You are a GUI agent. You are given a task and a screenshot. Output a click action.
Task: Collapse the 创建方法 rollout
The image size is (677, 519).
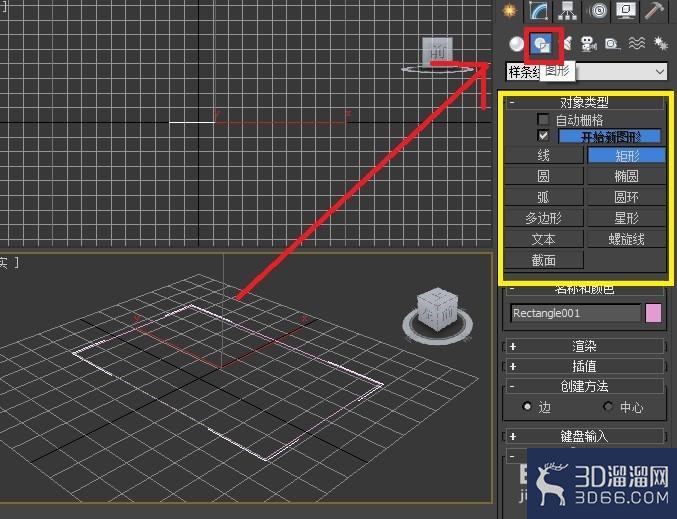(x=584, y=386)
